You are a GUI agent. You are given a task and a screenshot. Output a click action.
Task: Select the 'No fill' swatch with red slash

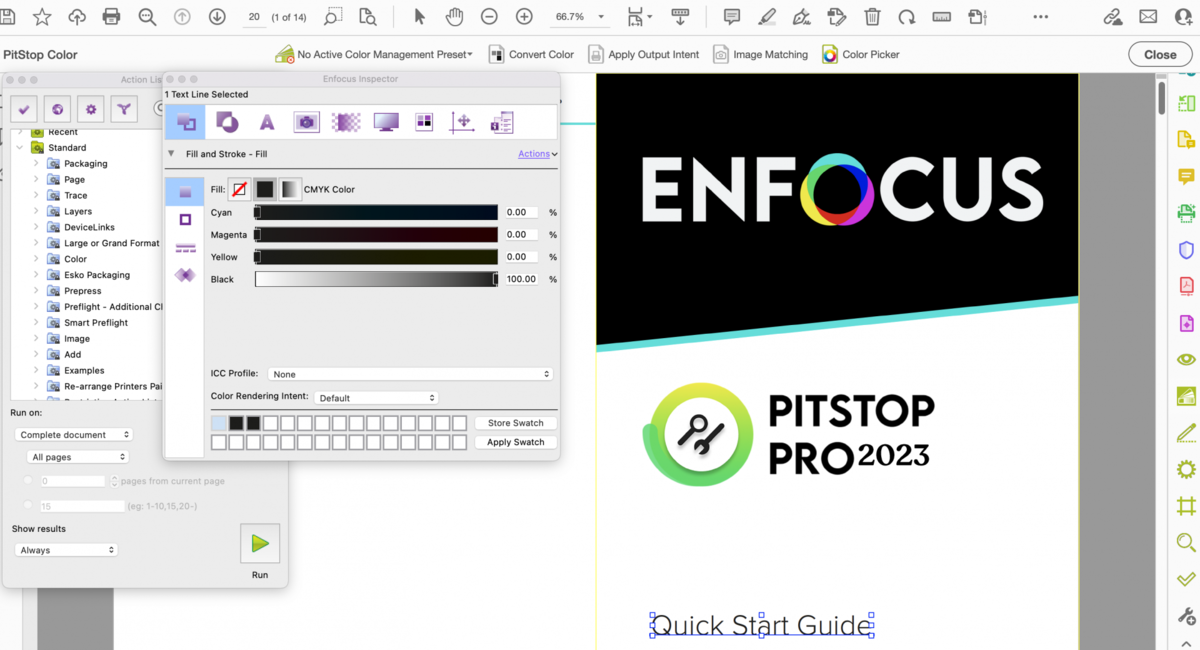click(x=239, y=188)
